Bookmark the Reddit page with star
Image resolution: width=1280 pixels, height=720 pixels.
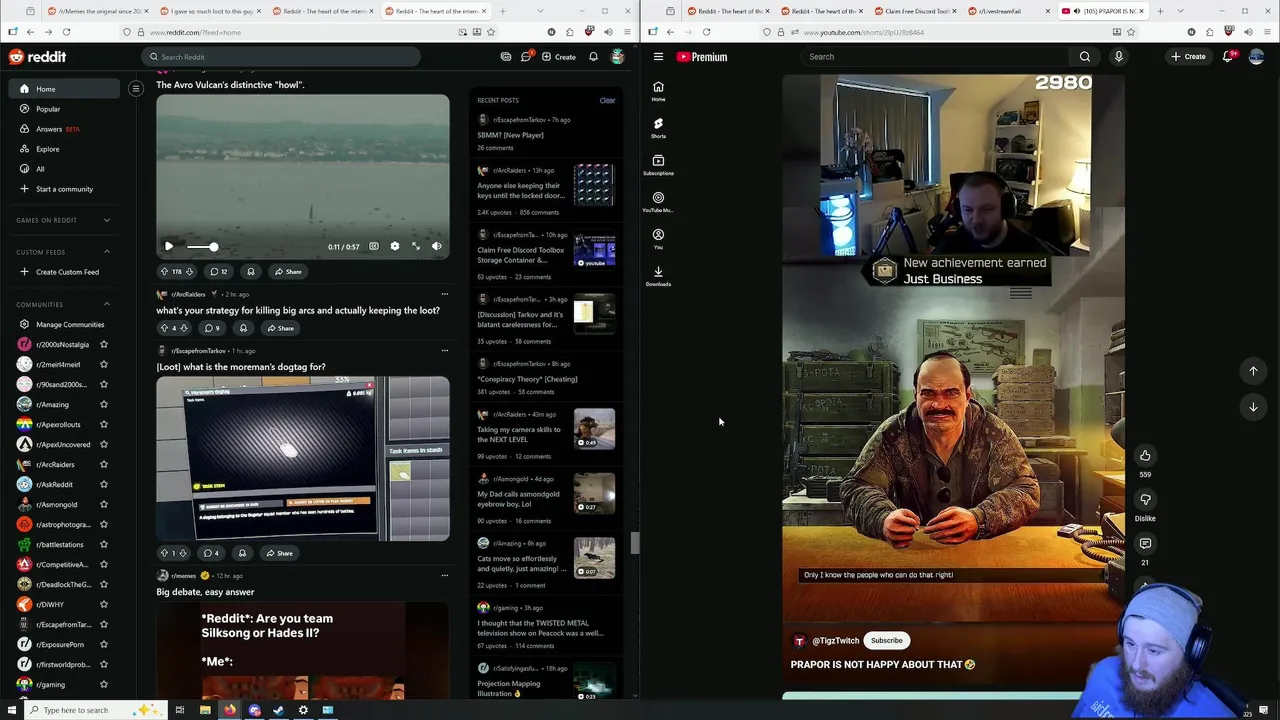(x=490, y=32)
